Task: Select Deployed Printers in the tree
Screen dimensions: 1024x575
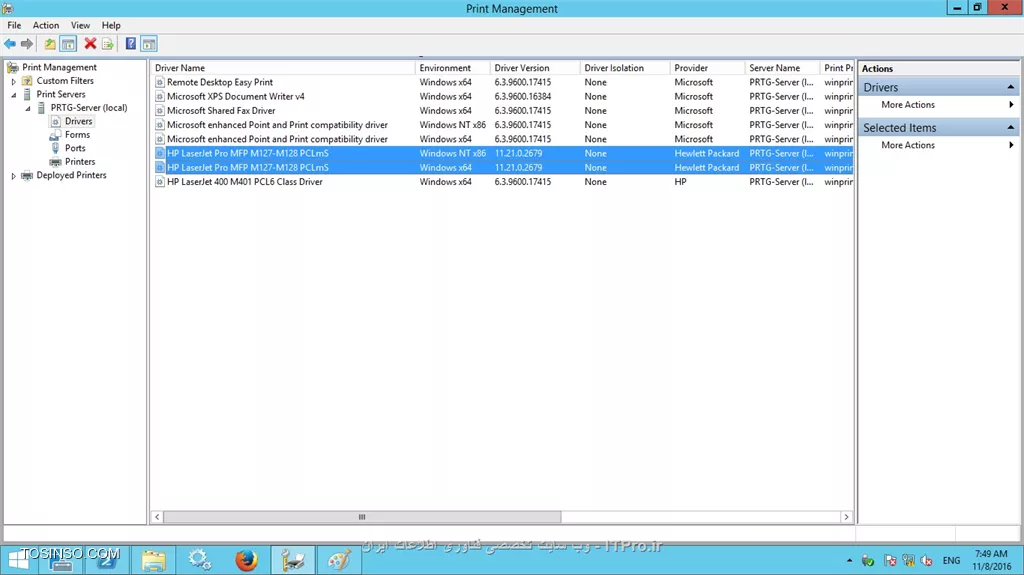Action: (71, 175)
